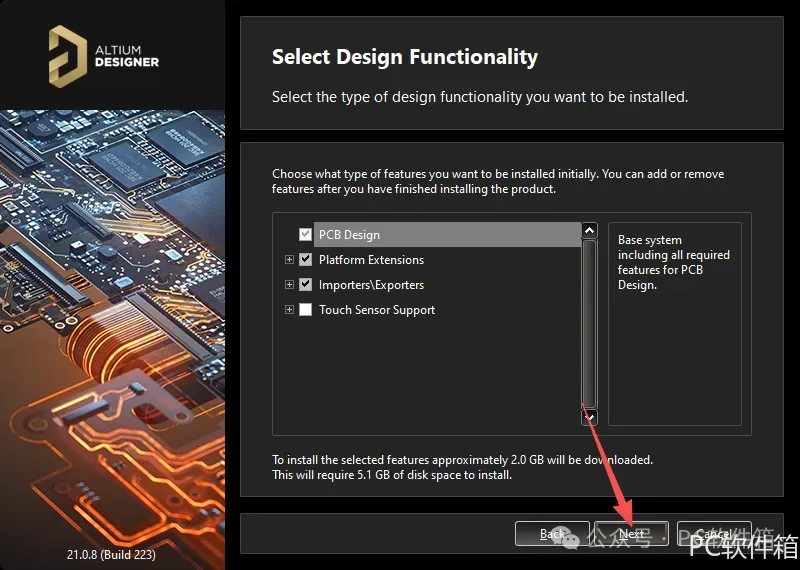Click the feature list scroll up arrow

click(x=589, y=230)
